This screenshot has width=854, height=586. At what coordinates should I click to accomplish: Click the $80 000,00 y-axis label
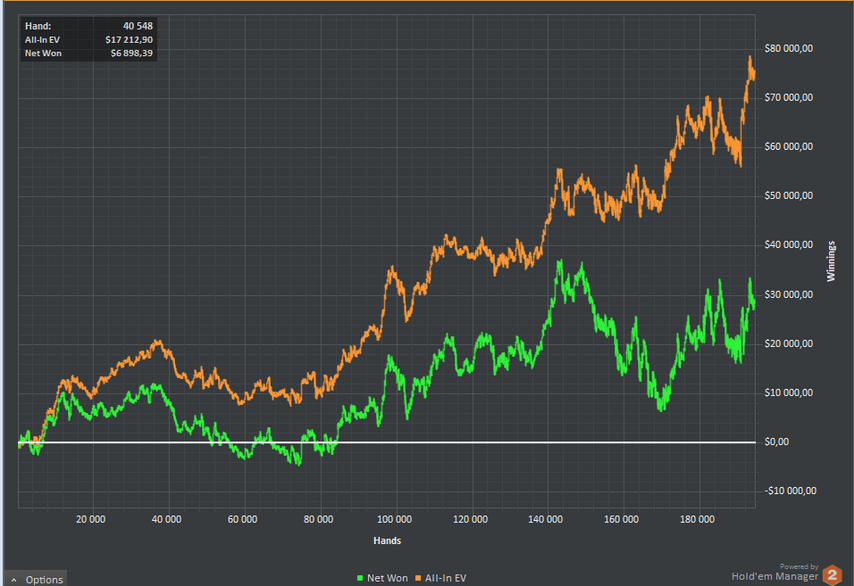(x=790, y=48)
